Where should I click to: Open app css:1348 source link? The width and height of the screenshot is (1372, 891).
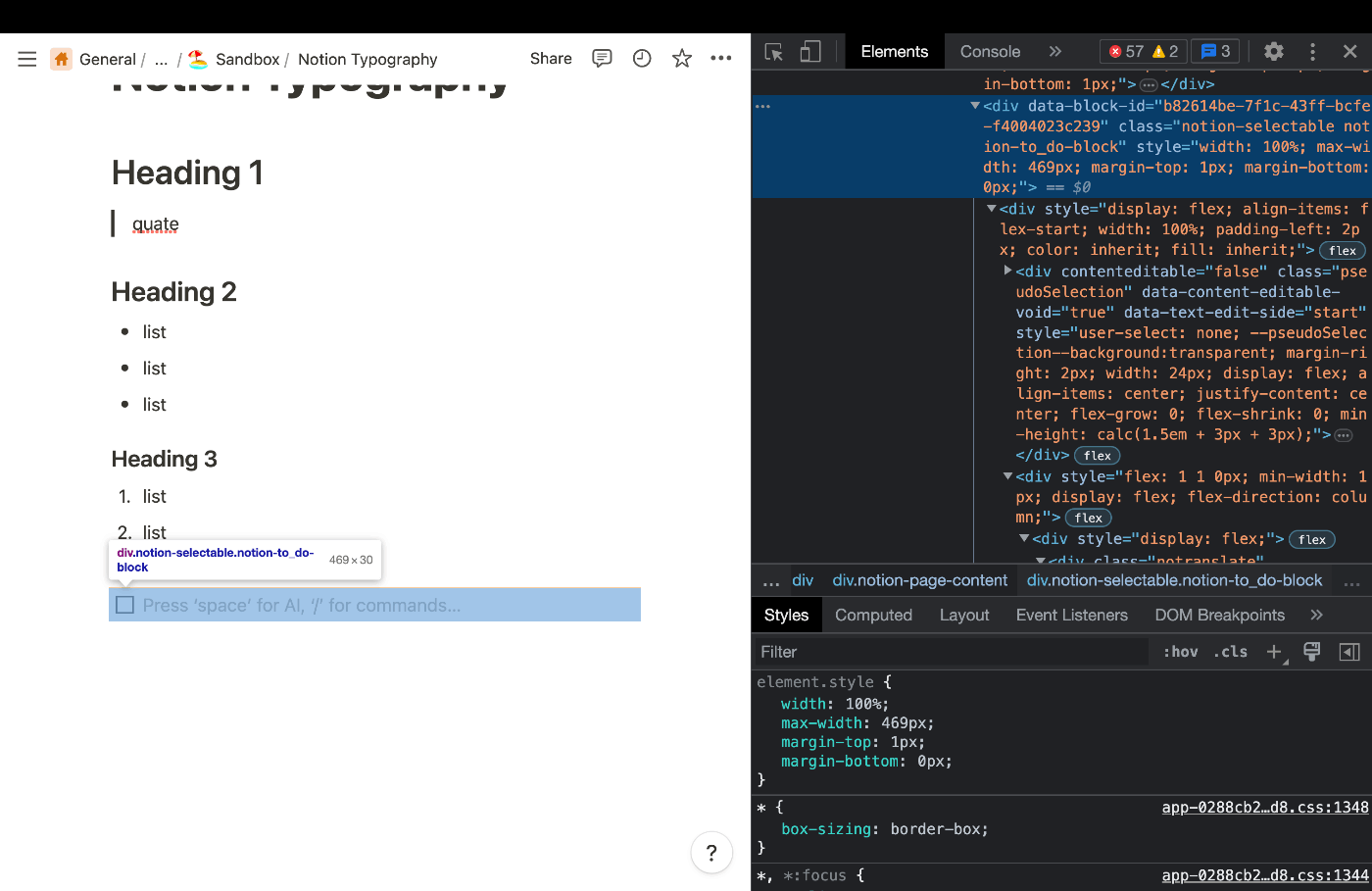pyautogui.click(x=1264, y=808)
